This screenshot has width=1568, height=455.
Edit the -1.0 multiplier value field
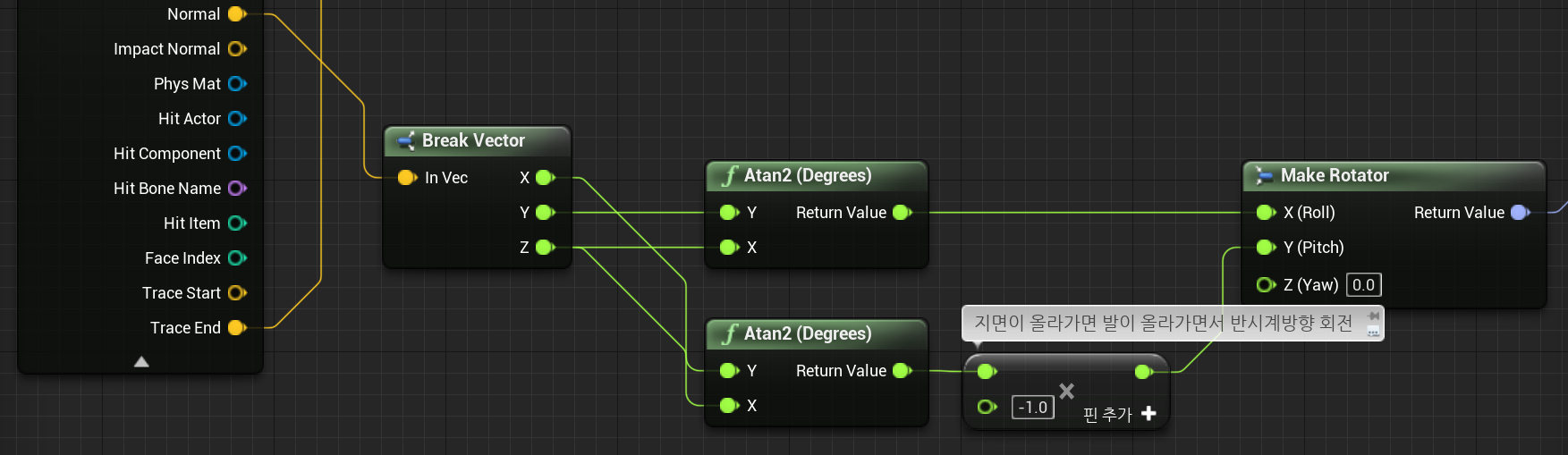point(1033,408)
